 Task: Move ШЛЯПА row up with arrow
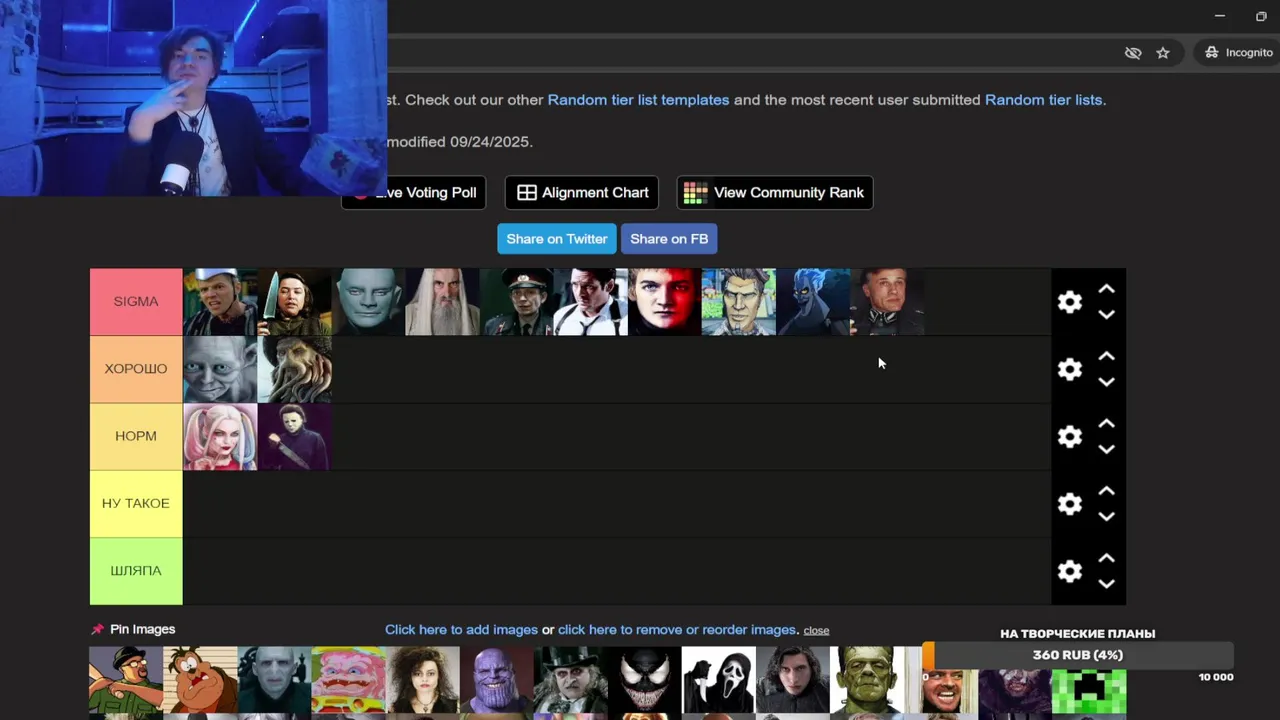(x=1106, y=558)
